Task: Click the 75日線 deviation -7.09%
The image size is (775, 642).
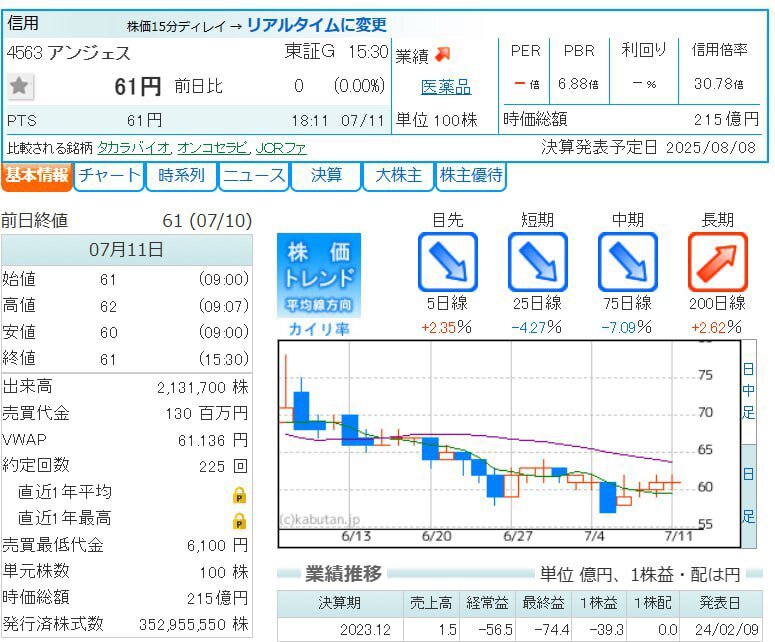Action: tap(626, 327)
